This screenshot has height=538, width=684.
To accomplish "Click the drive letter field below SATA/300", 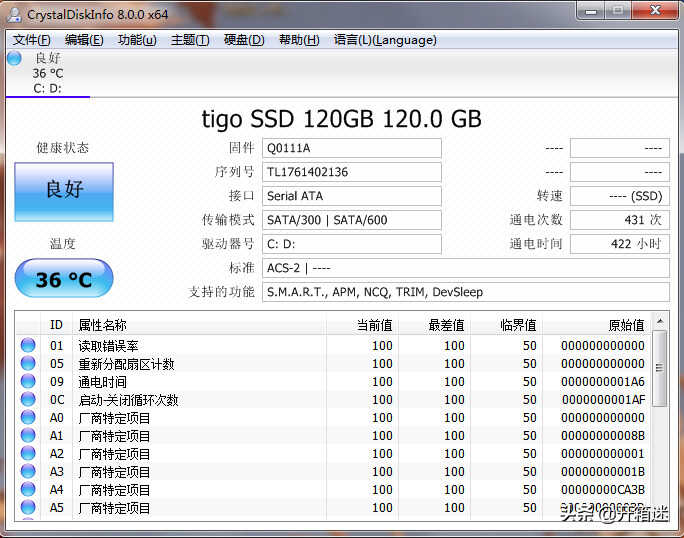I will pyautogui.click(x=352, y=244).
